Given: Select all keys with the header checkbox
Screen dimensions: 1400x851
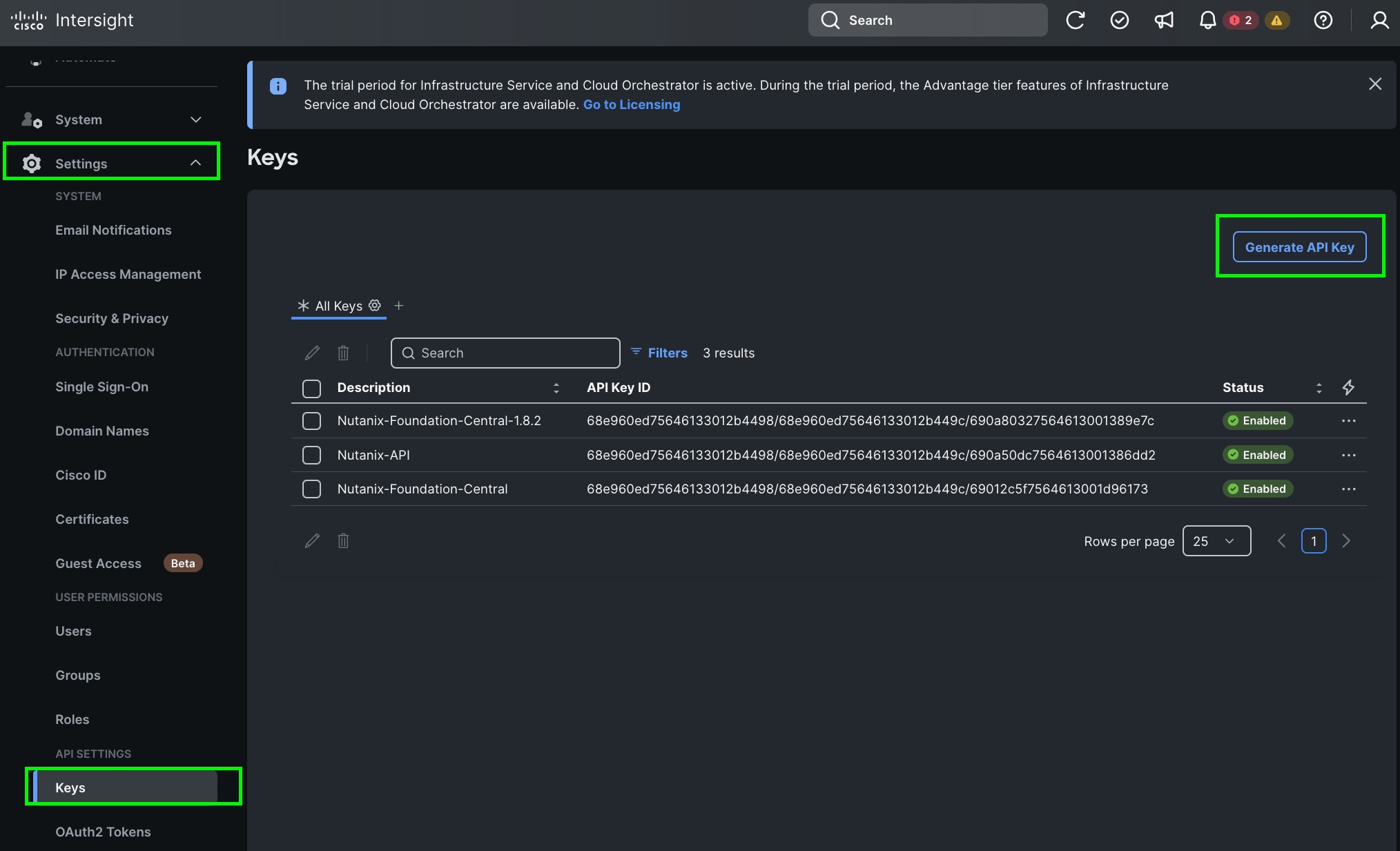Looking at the screenshot, I should pyautogui.click(x=311, y=388).
